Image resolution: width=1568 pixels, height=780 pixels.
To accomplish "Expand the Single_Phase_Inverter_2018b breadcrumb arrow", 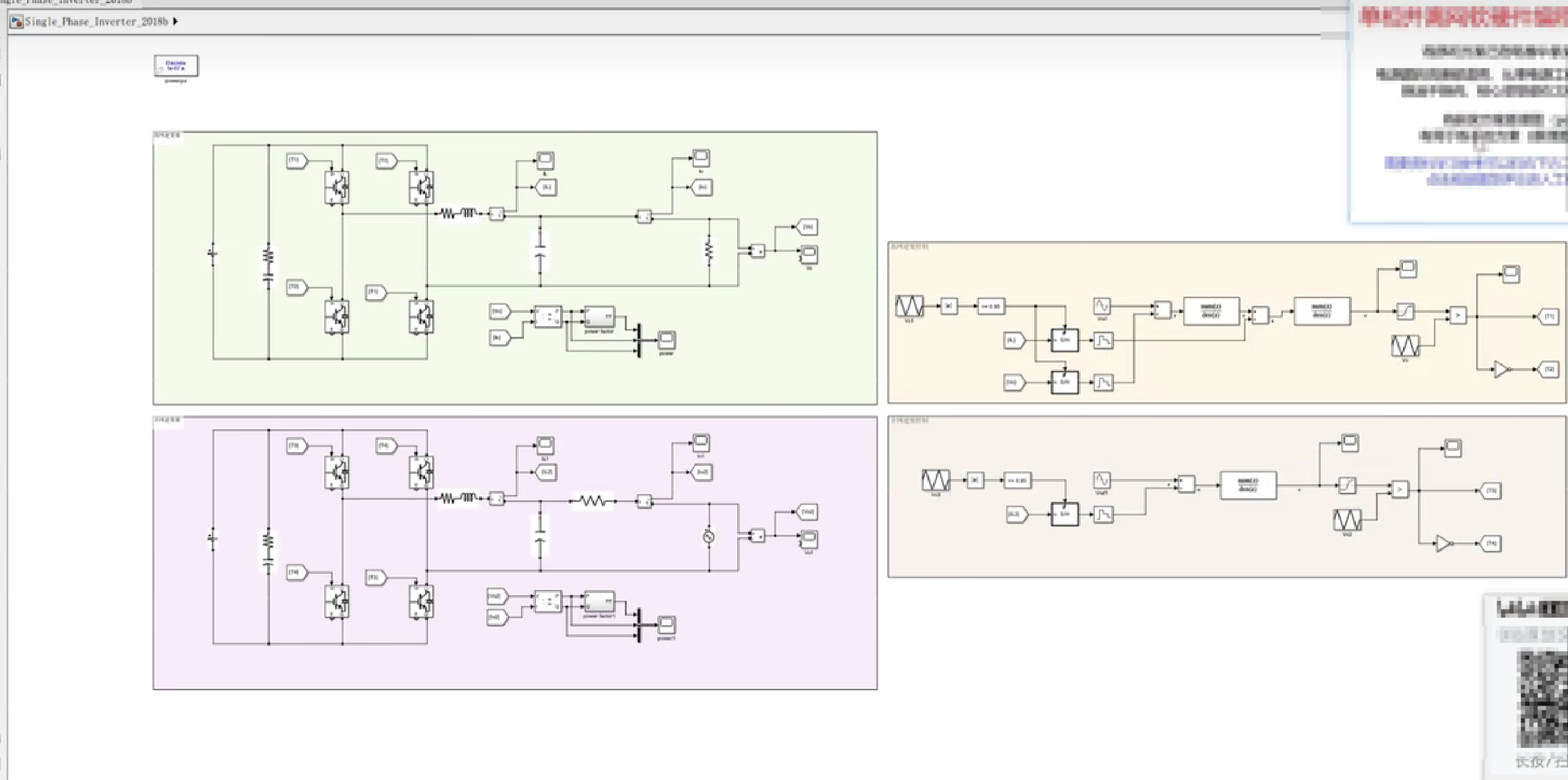I will pyautogui.click(x=175, y=21).
